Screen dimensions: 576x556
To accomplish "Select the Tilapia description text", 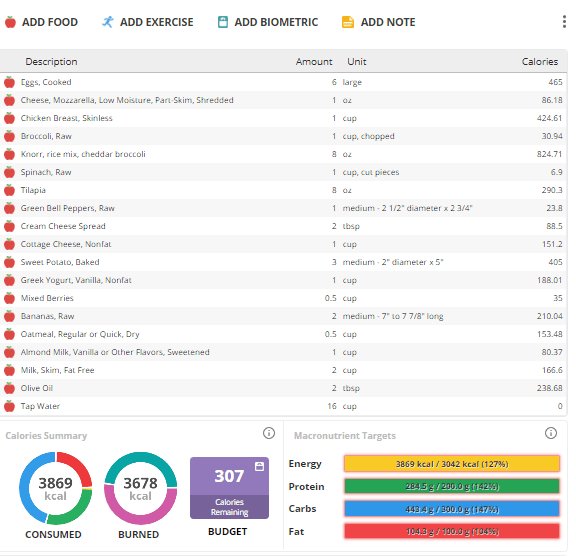I will pyautogui.click(x=33, y=190).
